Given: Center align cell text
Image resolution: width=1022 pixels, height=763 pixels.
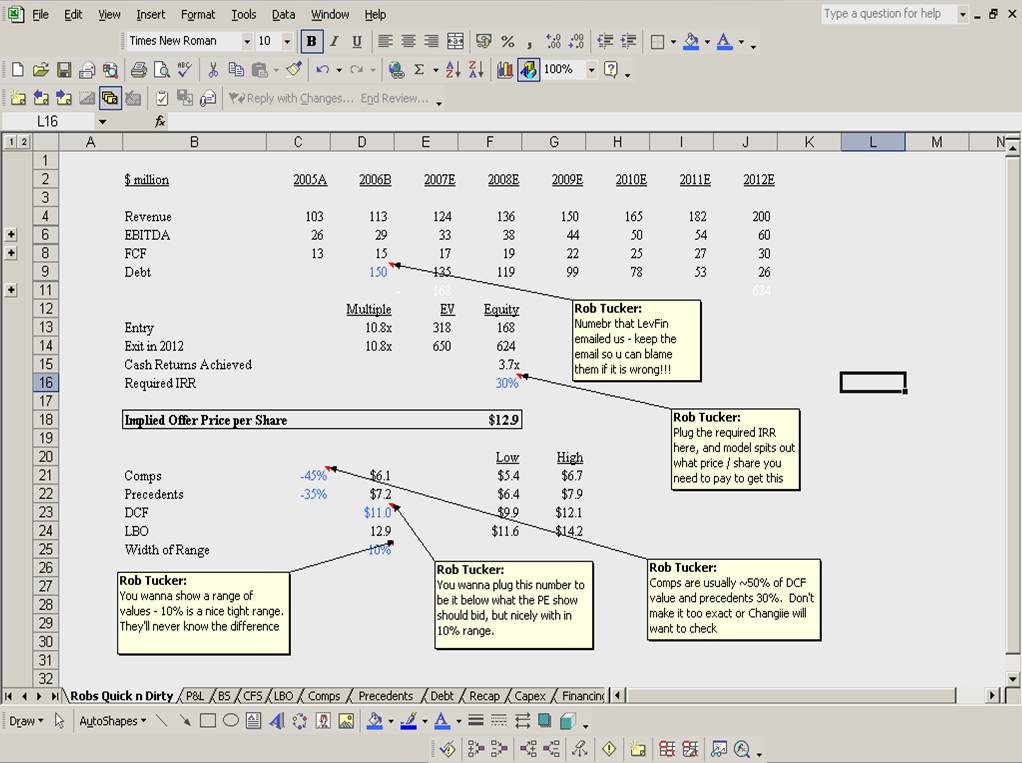Looking at the screenshot, I should point(408,42).
